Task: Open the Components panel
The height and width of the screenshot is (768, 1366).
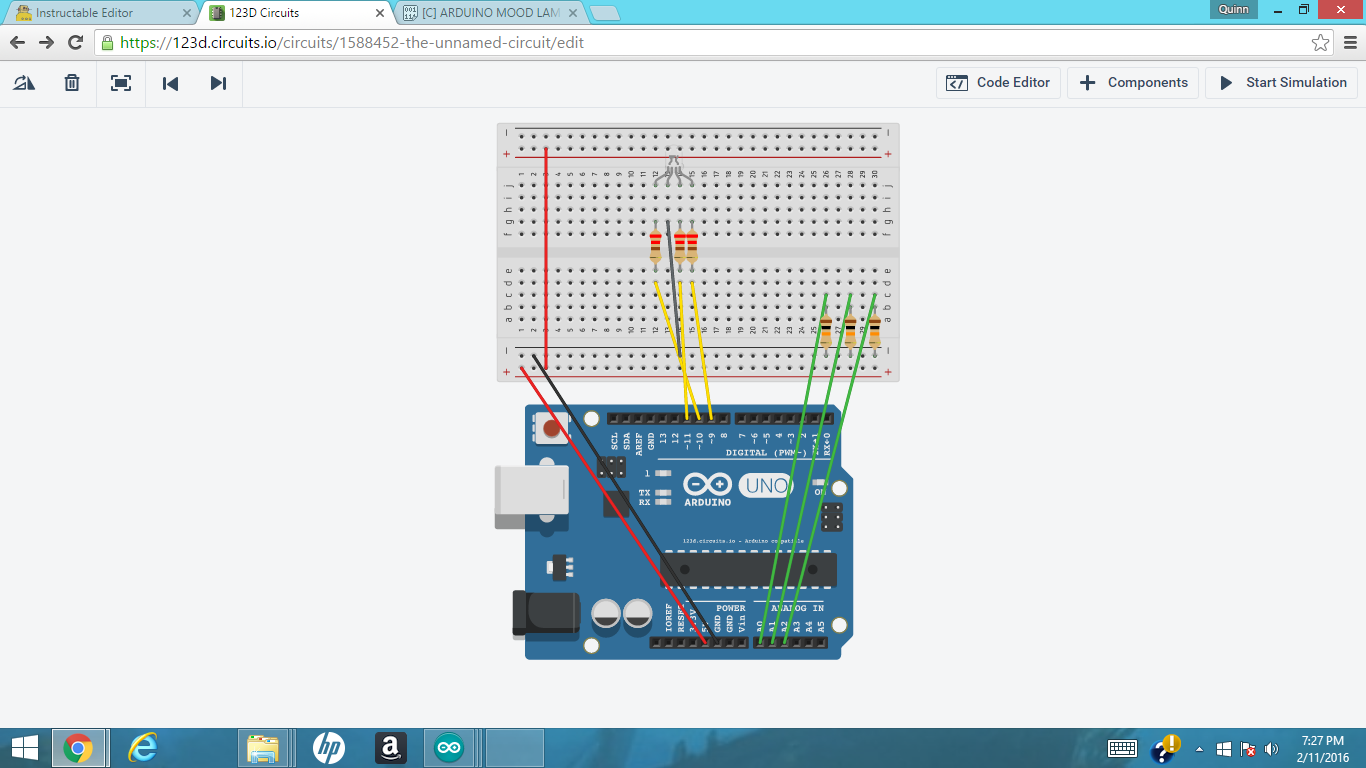Action: click(x=1134, y=83)
